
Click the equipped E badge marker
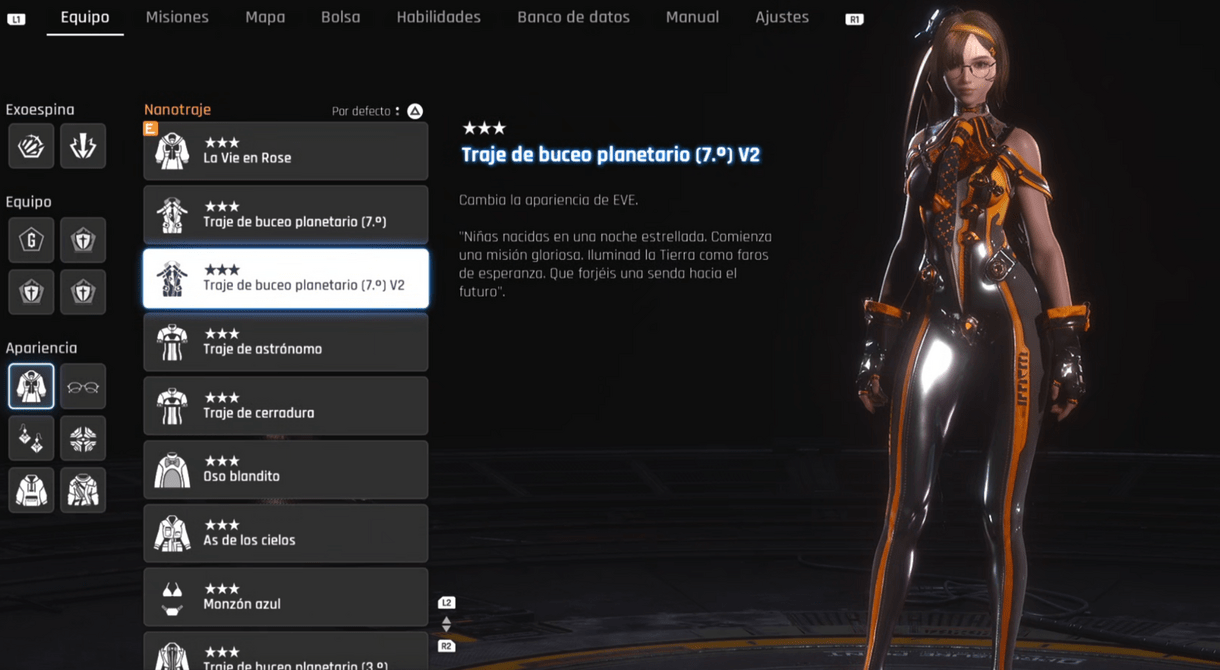[150, 128]
